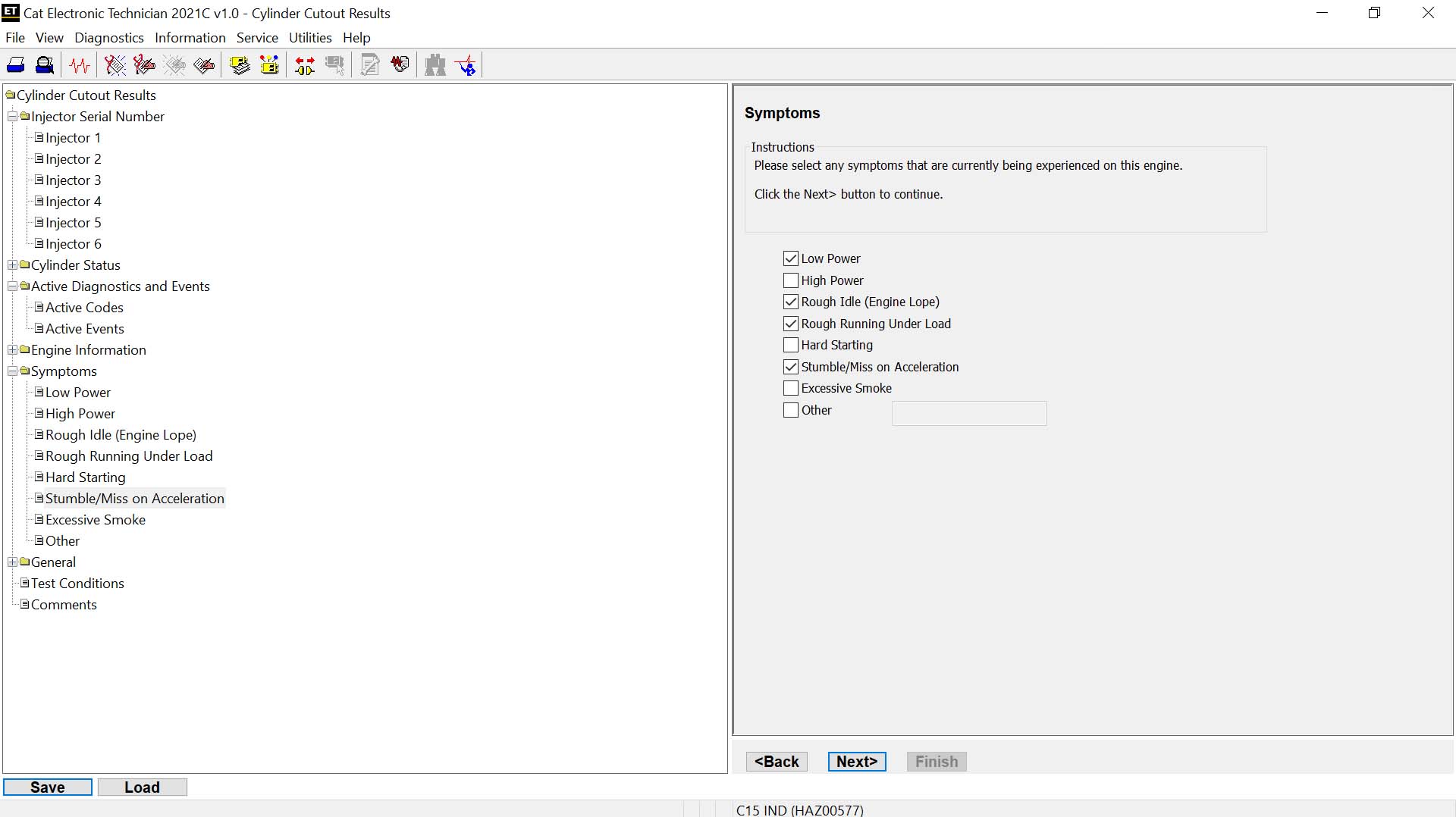Open Print Preview
The image size is (1456, 817).
point(44,64)
